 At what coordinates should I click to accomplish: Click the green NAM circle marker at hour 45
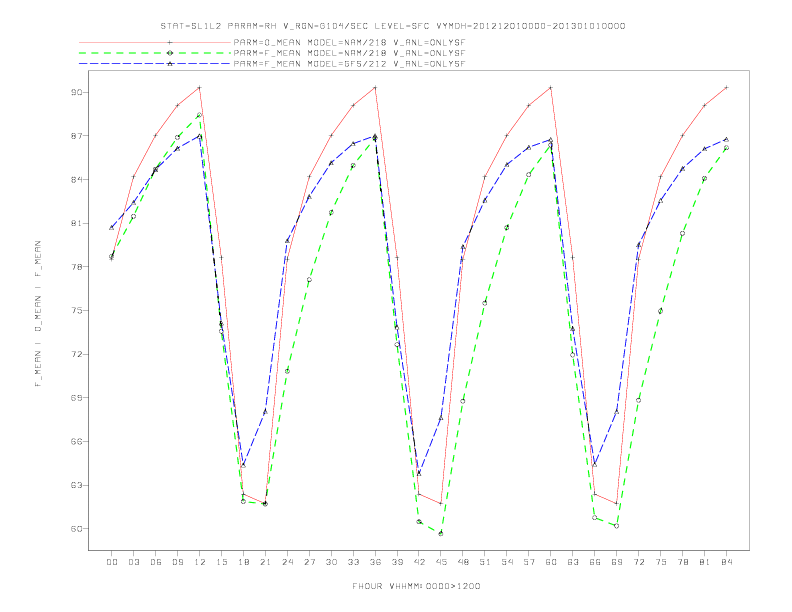441,533
